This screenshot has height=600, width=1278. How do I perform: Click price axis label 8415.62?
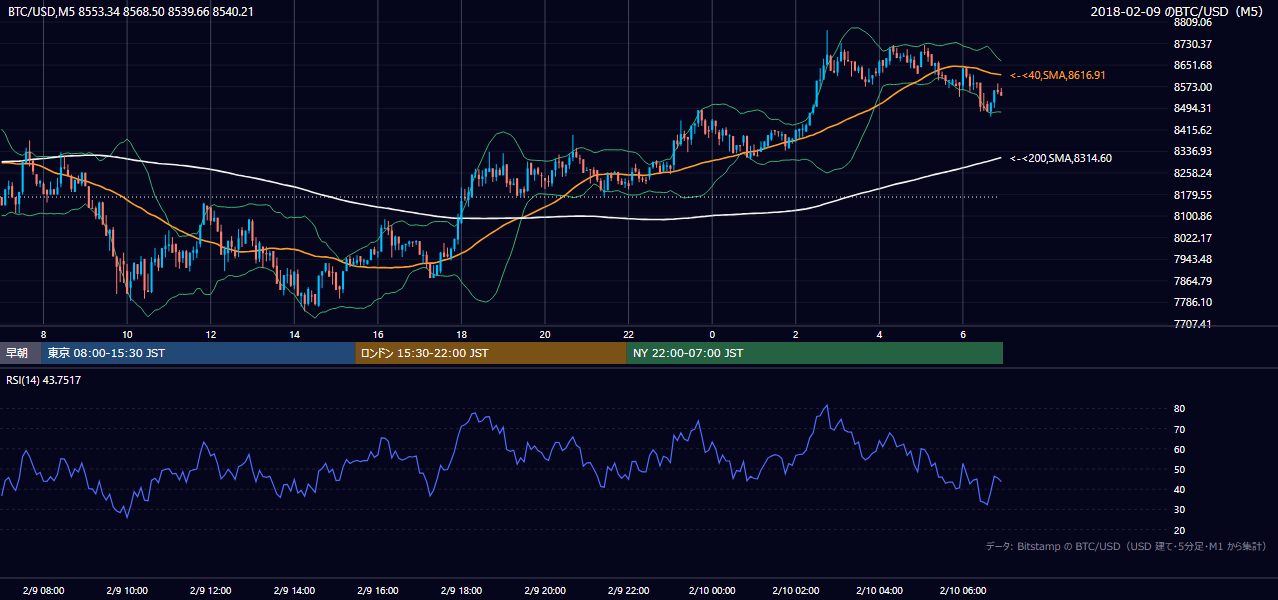(x=1192, y=130)
